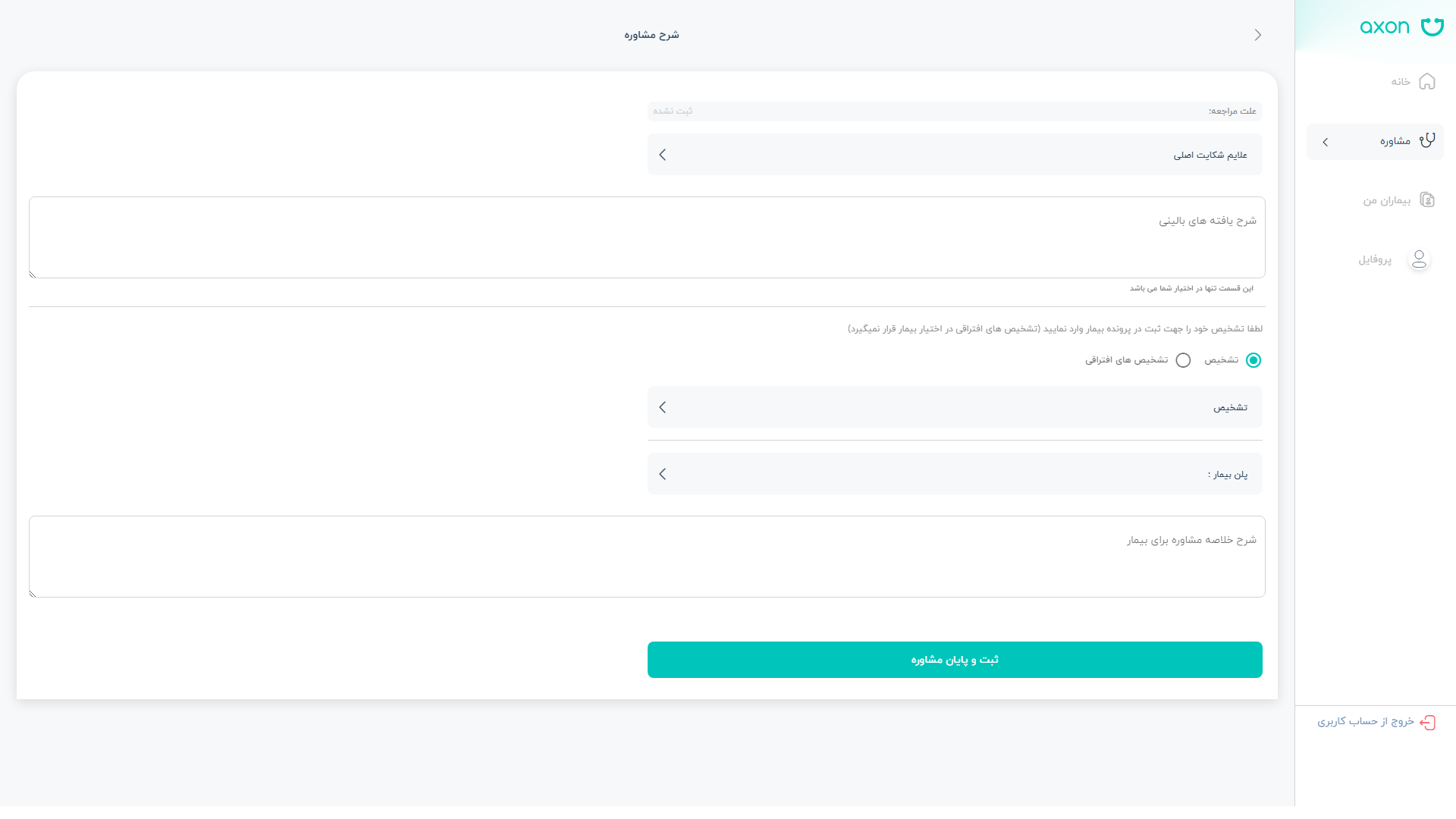Click the red logout icon
Viewport: 1456px width, 819px height.
coord(1427,722)
